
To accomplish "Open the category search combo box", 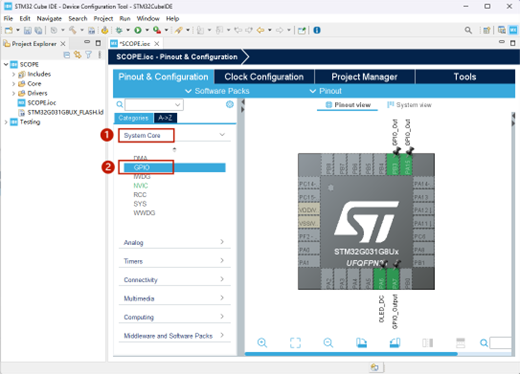I will coord(154,105).
